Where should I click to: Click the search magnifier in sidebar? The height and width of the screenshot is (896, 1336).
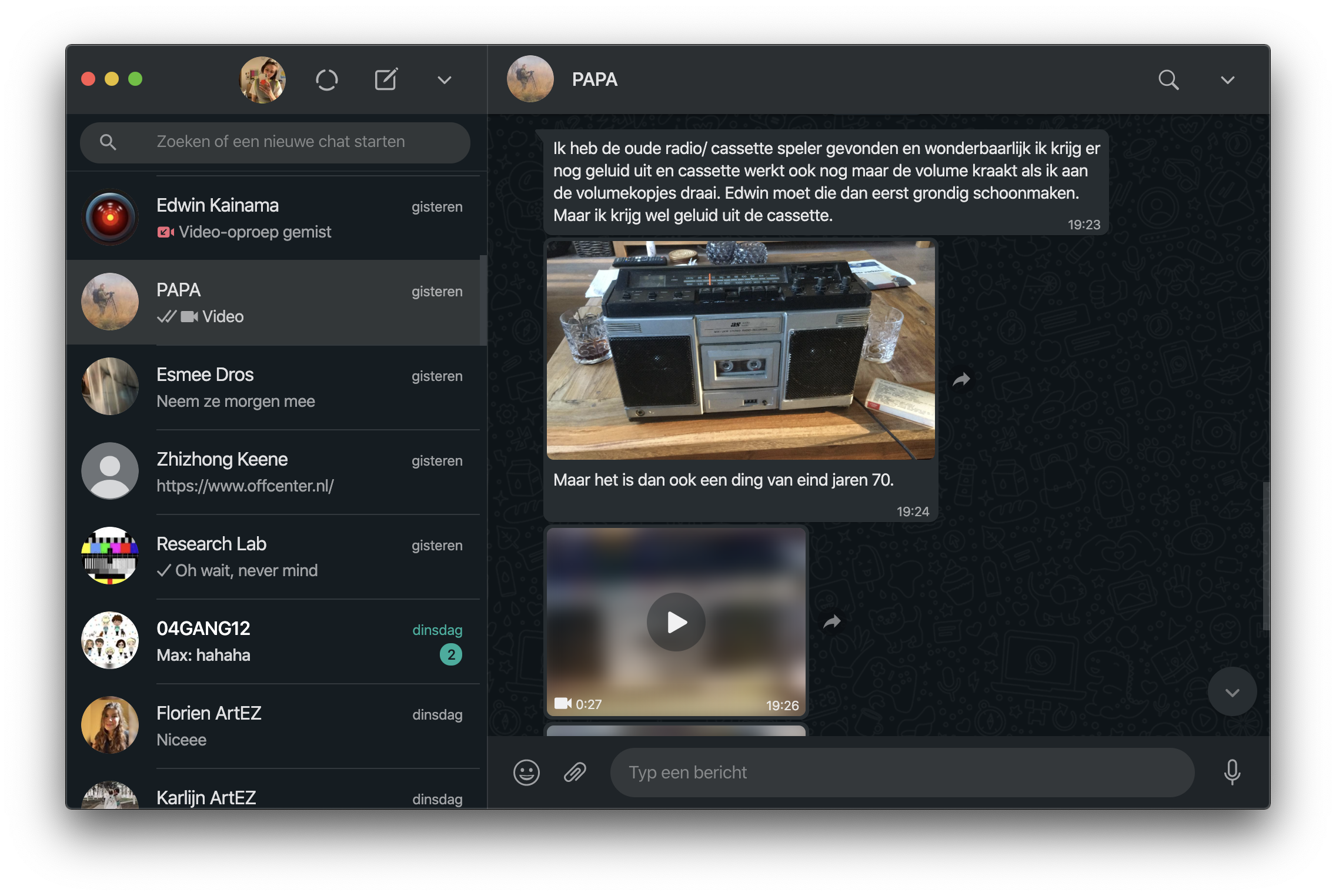click(x=108, y=142)
